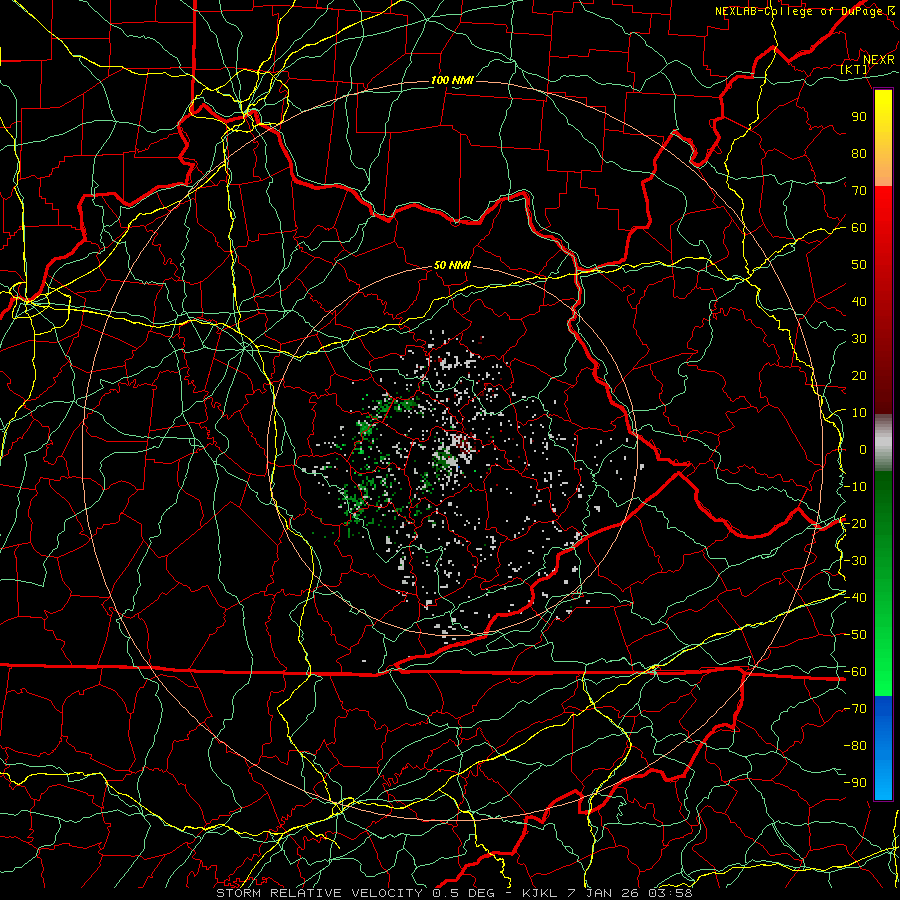Screen dimensions: 900x900
Task: Click the -70 value on the velocity scale
Action: click(x=855, y=709)
